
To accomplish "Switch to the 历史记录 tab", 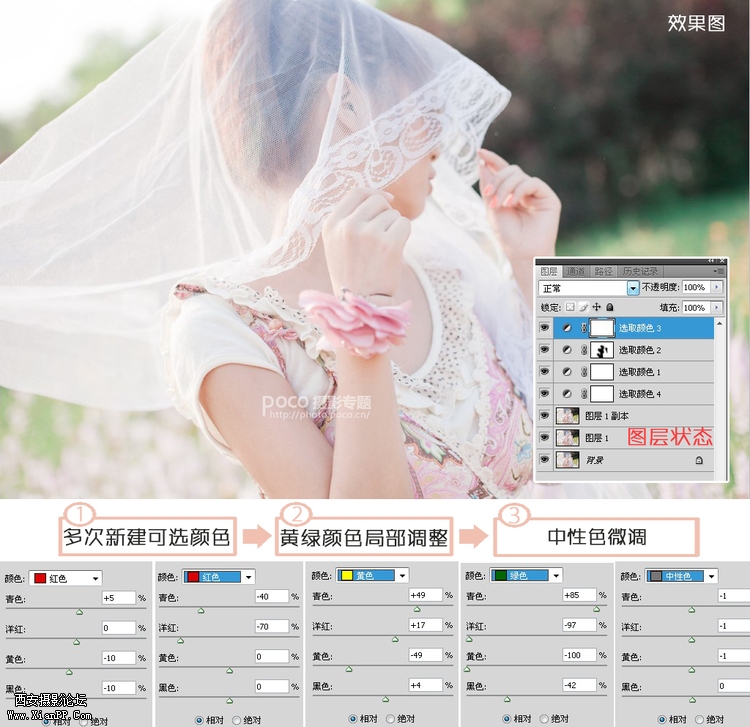I will [641, 271].
